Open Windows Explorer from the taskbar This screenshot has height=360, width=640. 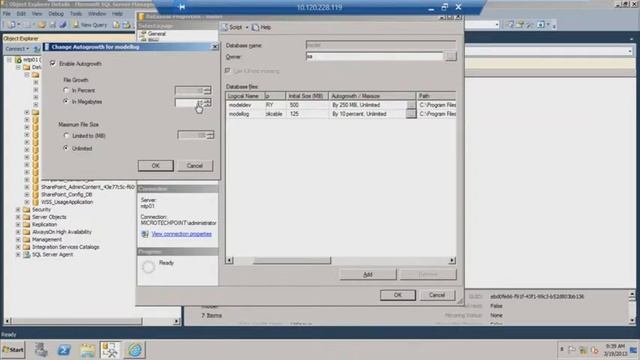click(x=87, y=350)
